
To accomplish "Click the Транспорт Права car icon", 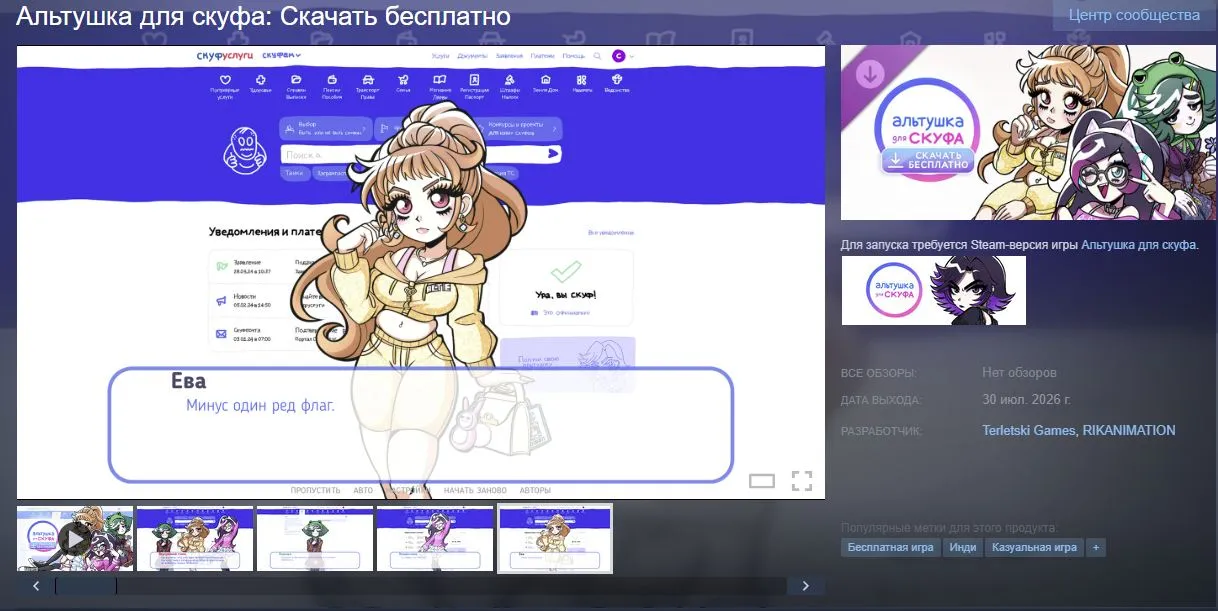I will click(x=368, y=79).
